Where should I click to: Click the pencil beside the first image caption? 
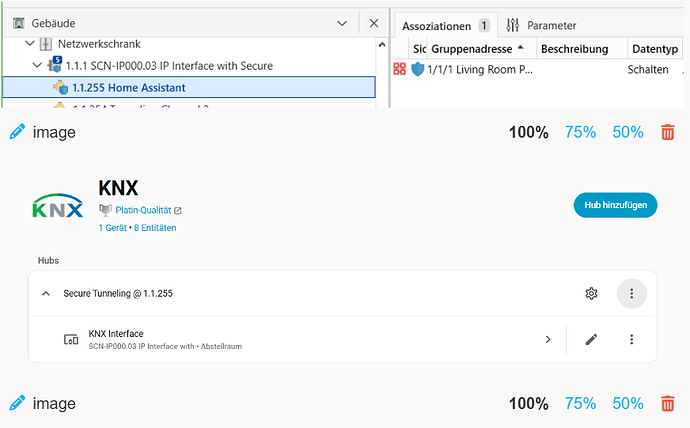pos(17,132)
